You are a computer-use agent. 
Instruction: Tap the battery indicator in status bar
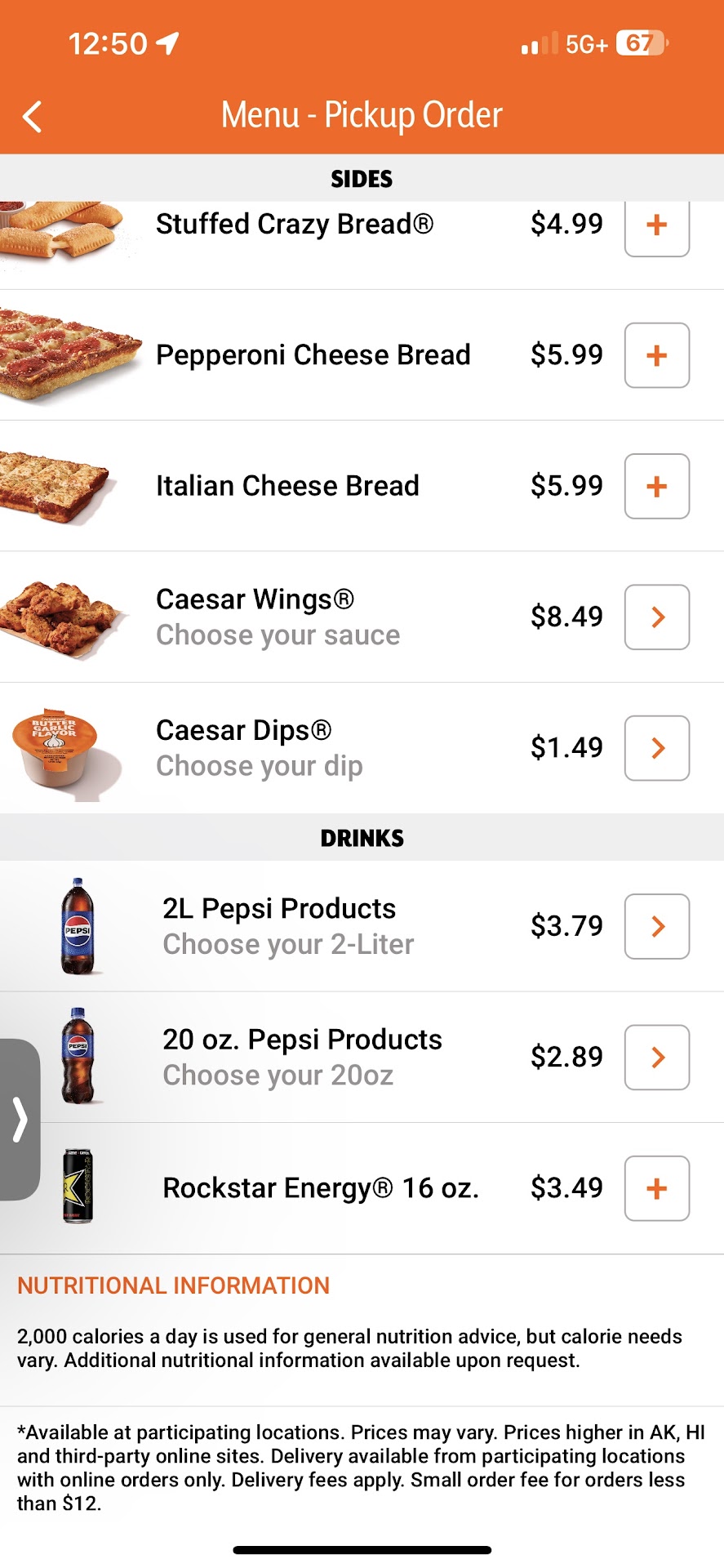[x=642, y=43]
